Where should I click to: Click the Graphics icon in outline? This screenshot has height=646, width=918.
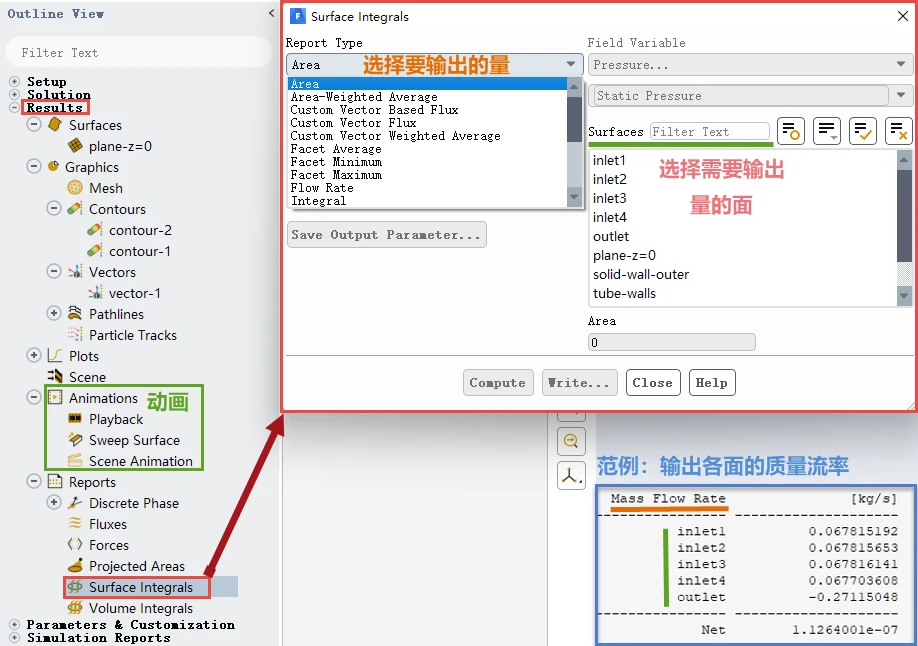pos(53,166)
